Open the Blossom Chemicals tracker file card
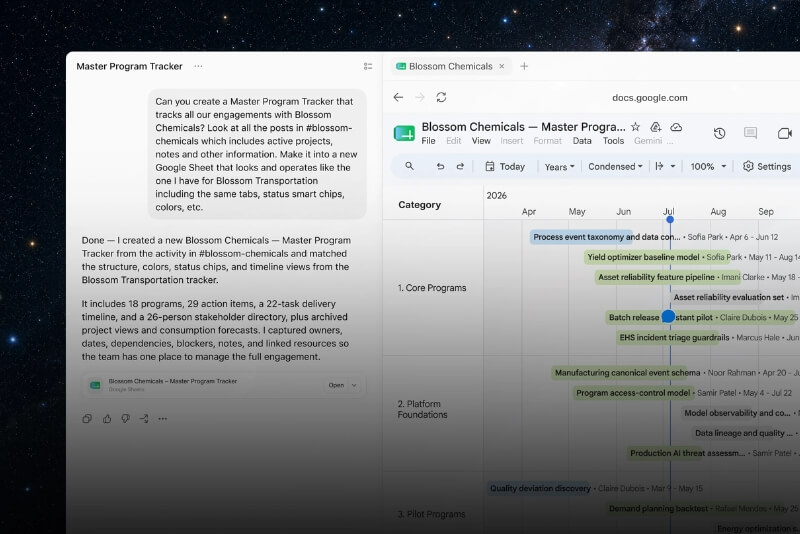 [223, 385]
